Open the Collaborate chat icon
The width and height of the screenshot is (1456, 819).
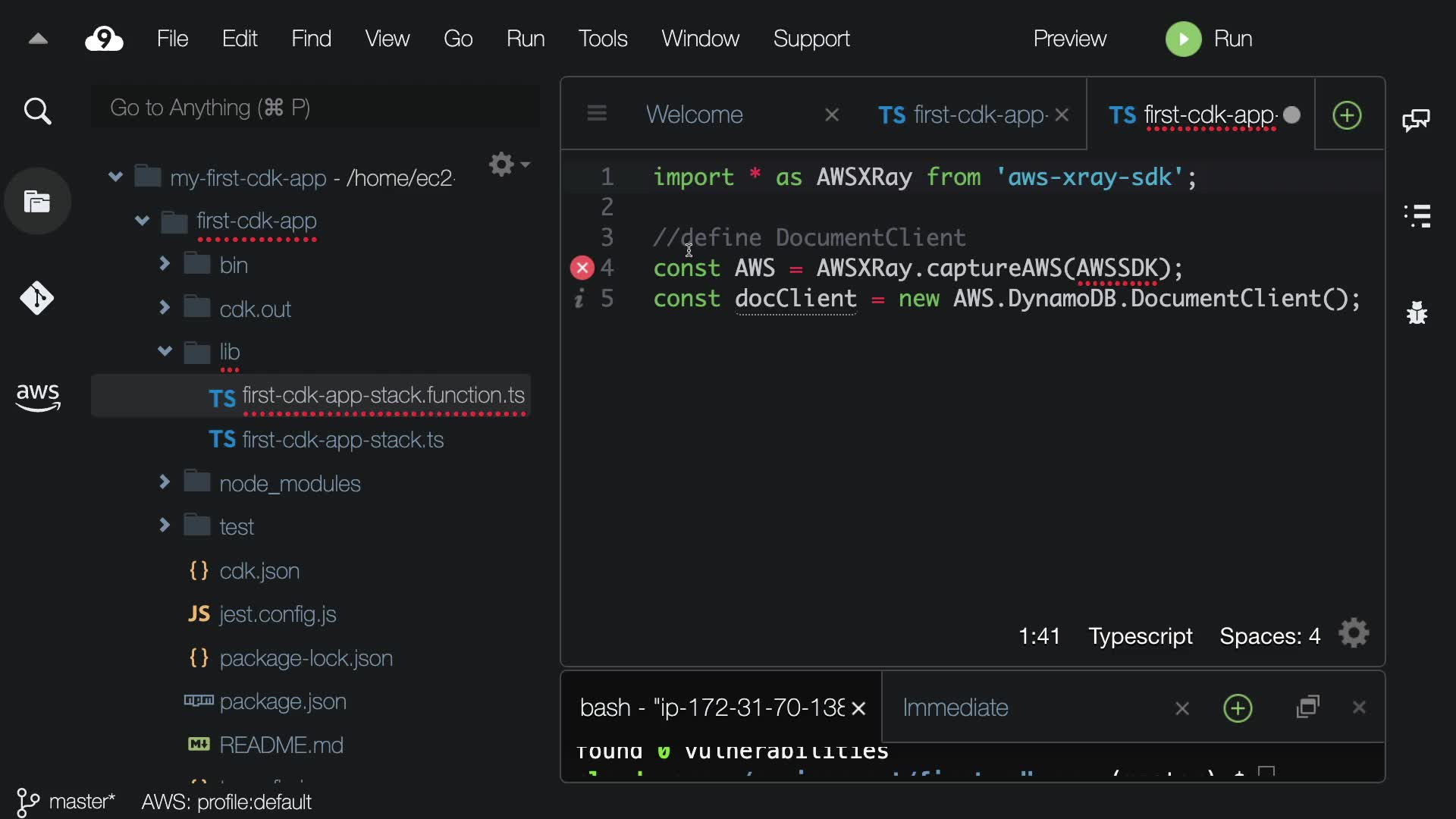pyautogui.click(x=1417, y=120)
